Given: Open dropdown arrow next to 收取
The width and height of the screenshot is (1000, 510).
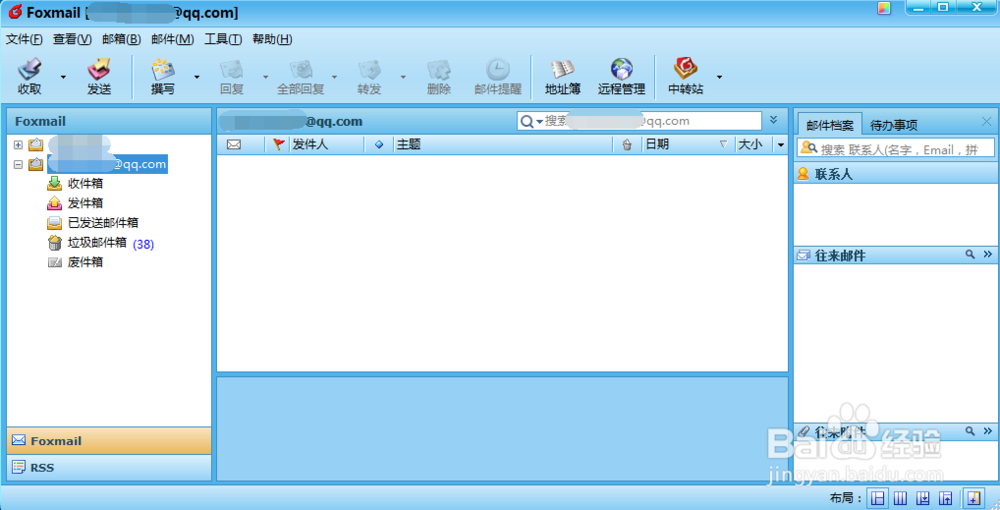Looking at the screenshot, I should pyautogui.click(x=63, y=77).
